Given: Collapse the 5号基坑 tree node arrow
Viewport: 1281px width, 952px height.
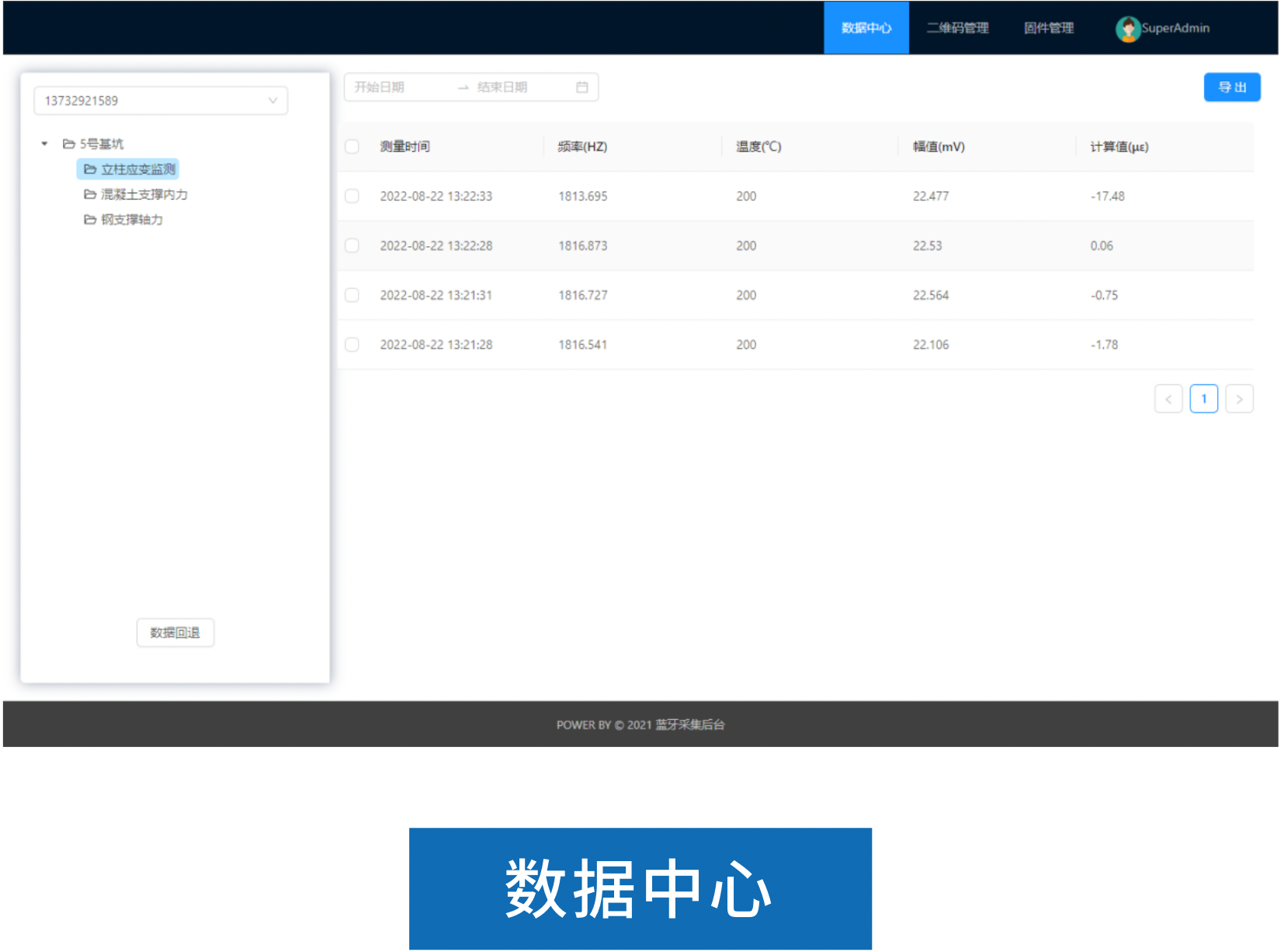Looking at the screenshot, I should coord(44,144).
